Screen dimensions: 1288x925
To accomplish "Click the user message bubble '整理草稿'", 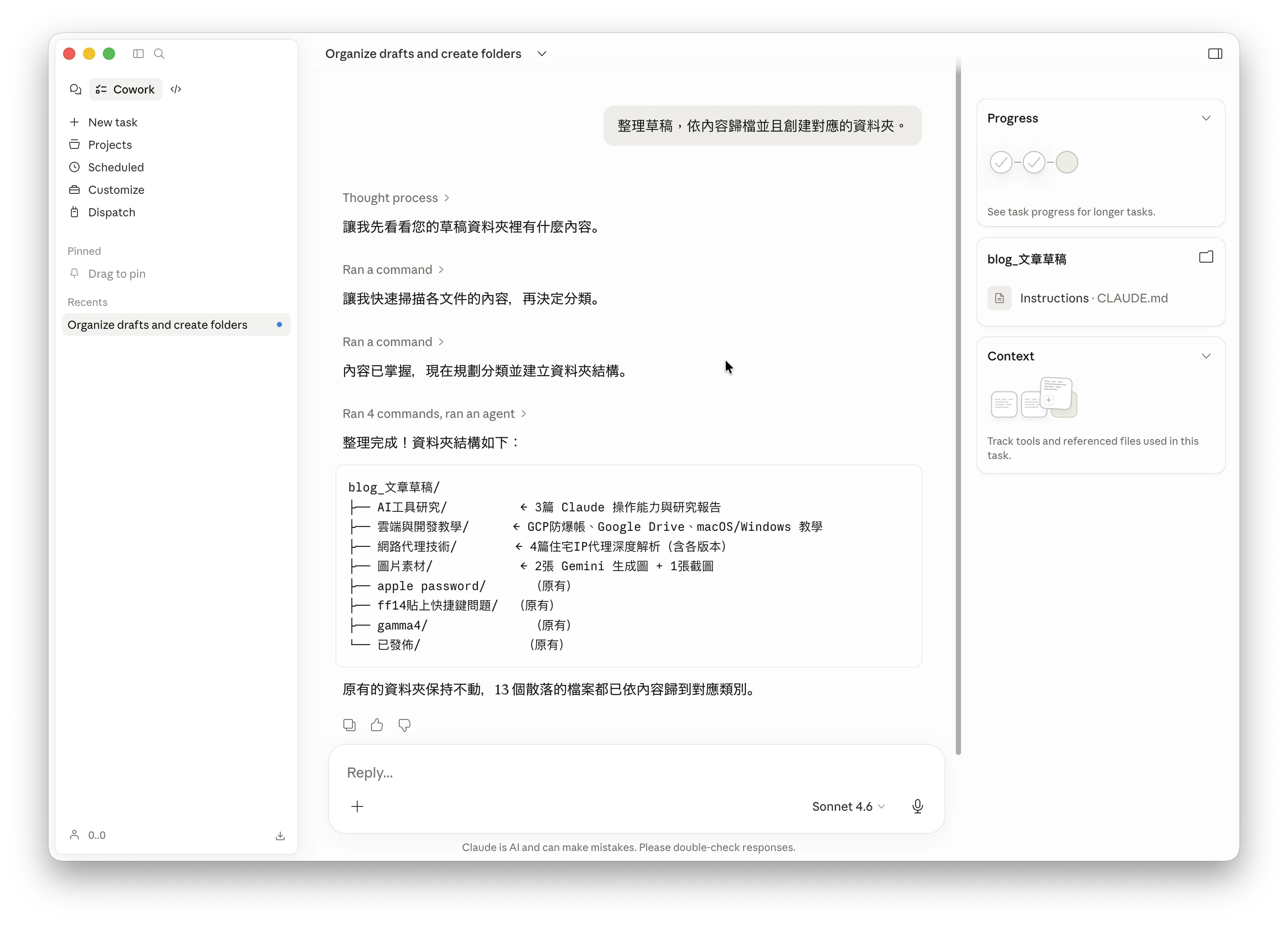I will click(x=762, y=125).
